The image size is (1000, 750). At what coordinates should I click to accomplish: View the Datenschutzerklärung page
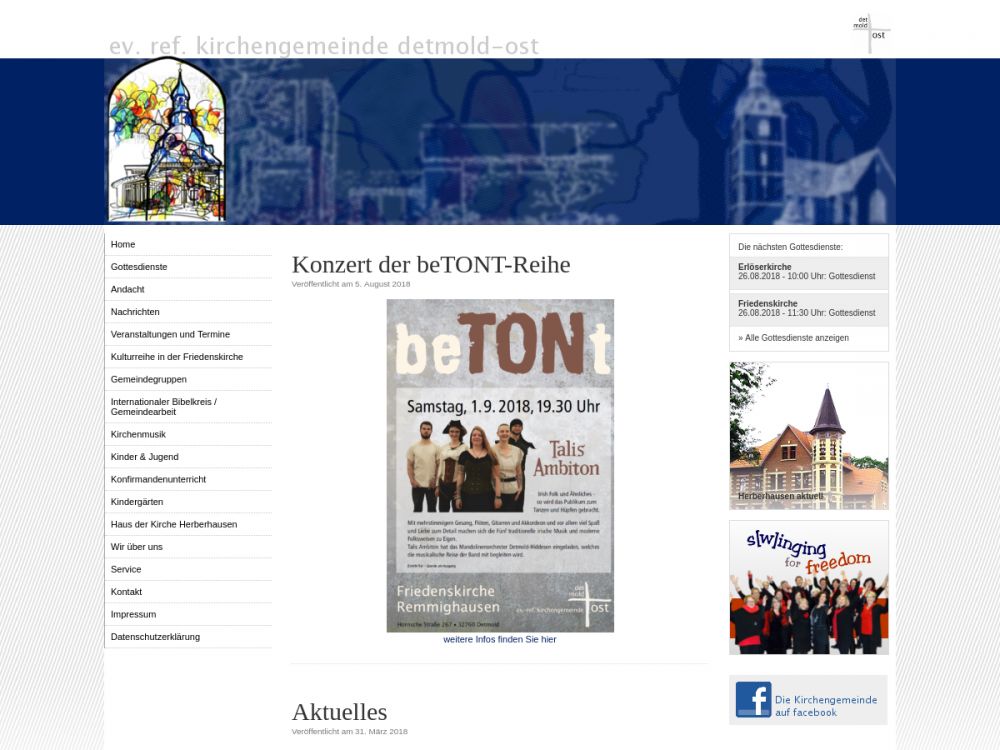155,637
